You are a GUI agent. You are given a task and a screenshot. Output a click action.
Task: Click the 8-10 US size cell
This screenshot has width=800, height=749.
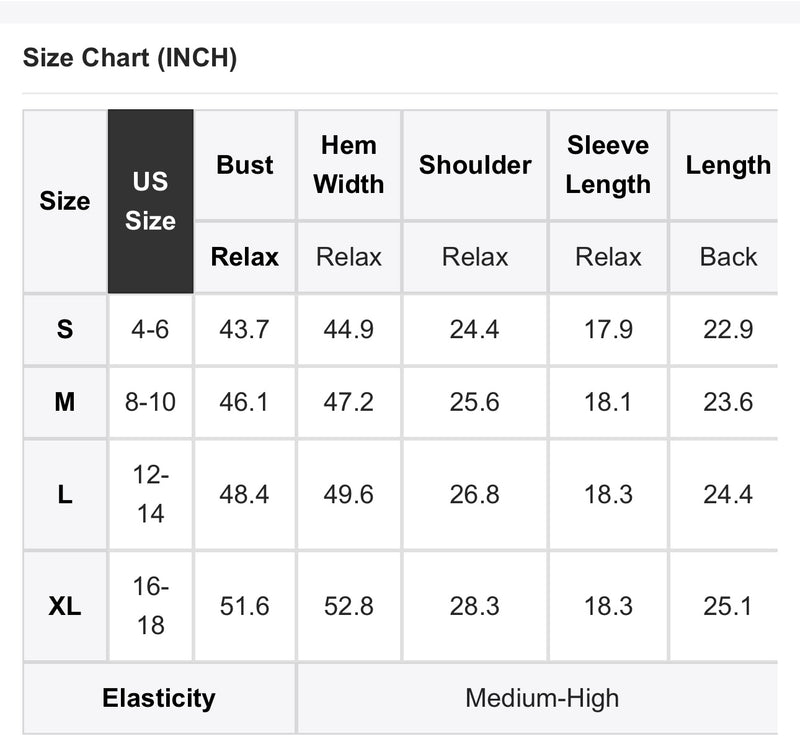[151, 402]
